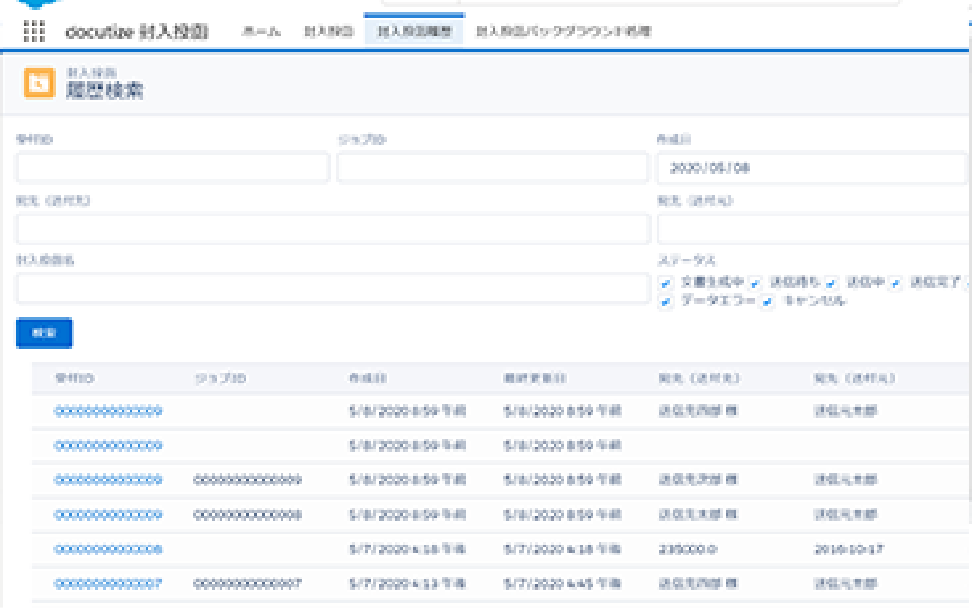Click the 受付ID column header
The height and width of the screenshot is (608, 972).
tap(74, 378)
